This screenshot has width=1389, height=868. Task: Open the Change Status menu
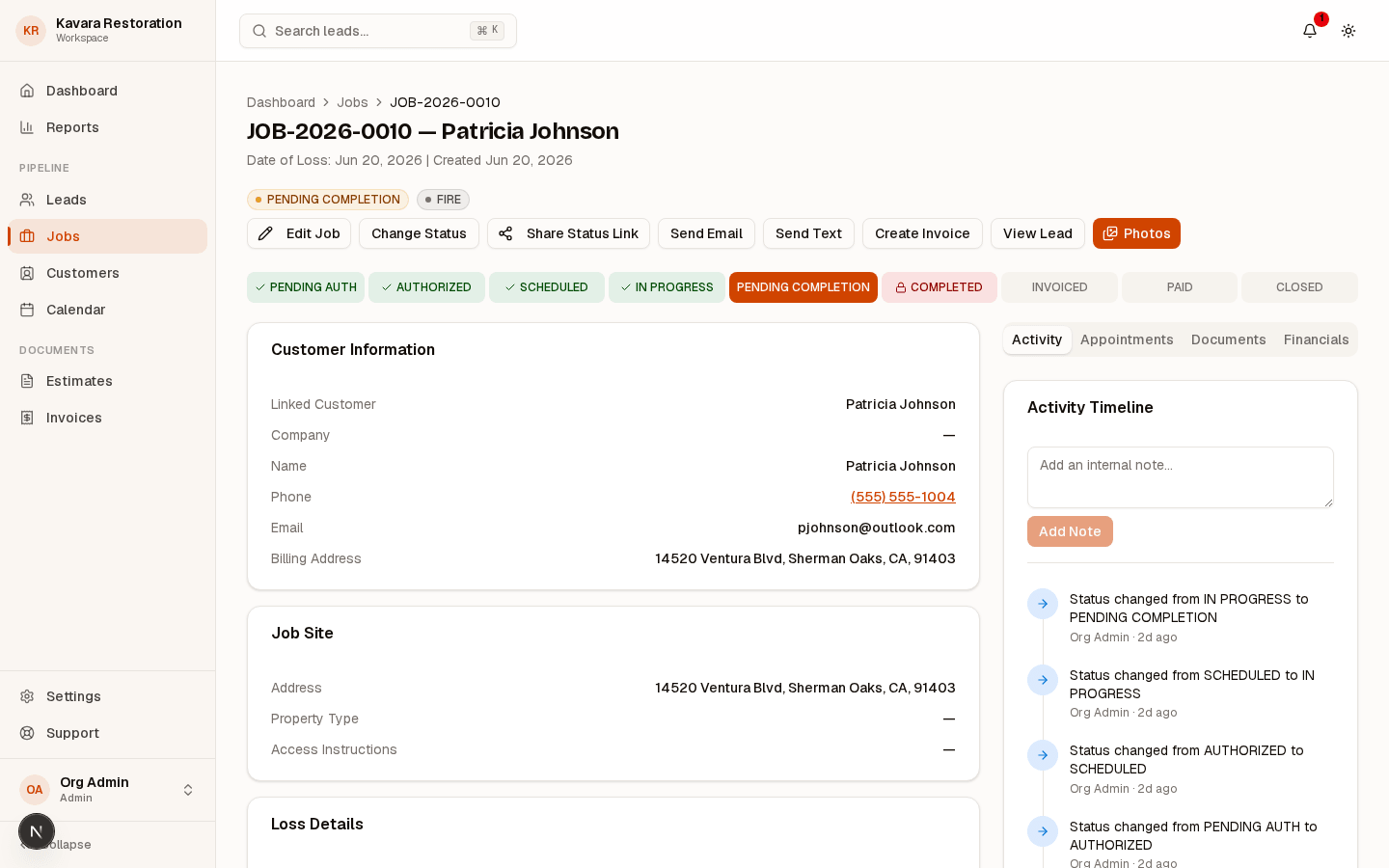point(419,233)
